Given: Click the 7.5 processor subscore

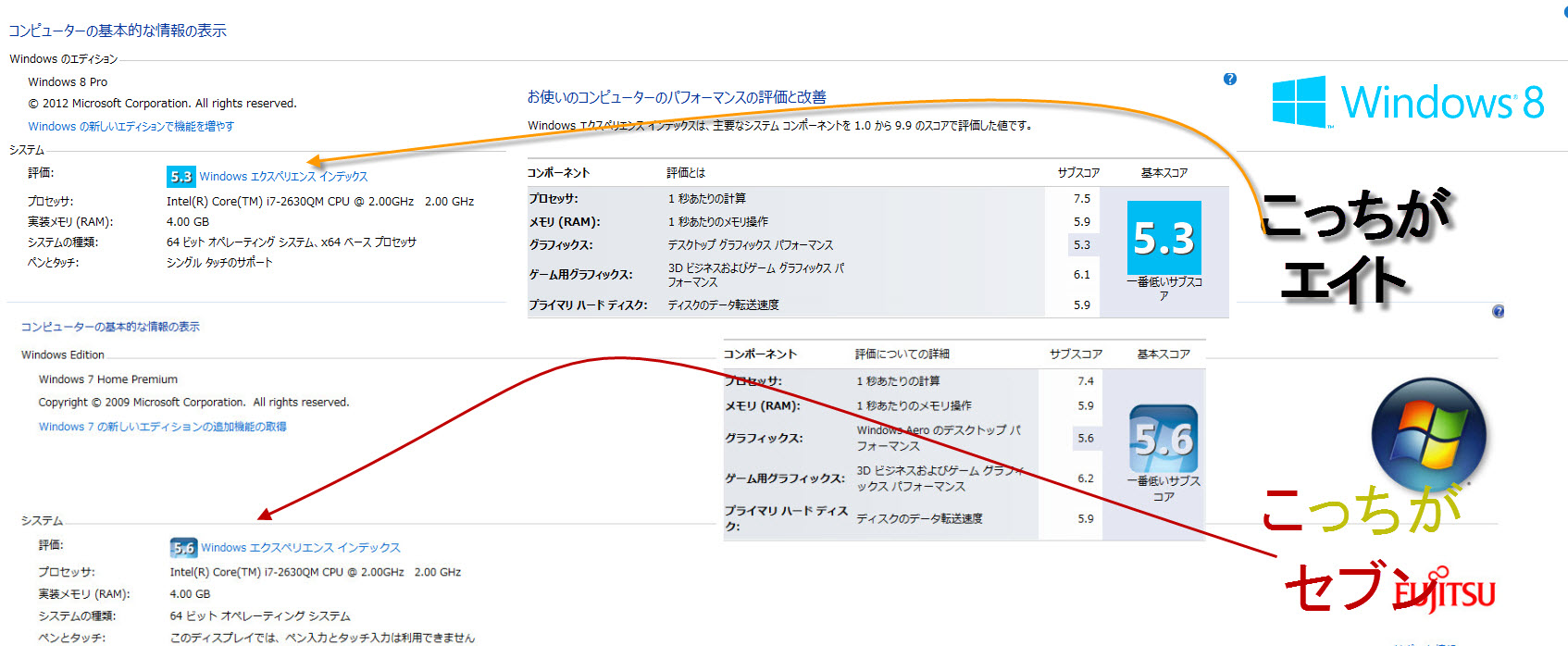Looking at the screenshot, I should pyautogui.click(x=1082, y=199).
